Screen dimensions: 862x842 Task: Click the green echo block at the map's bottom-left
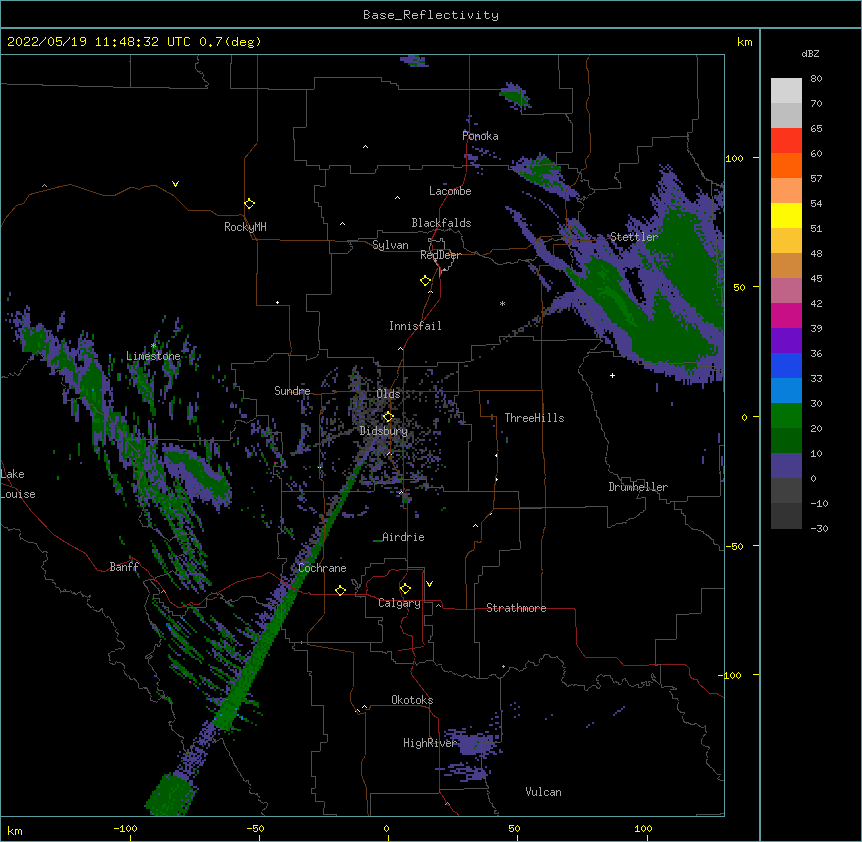click(x=170, y=794)
